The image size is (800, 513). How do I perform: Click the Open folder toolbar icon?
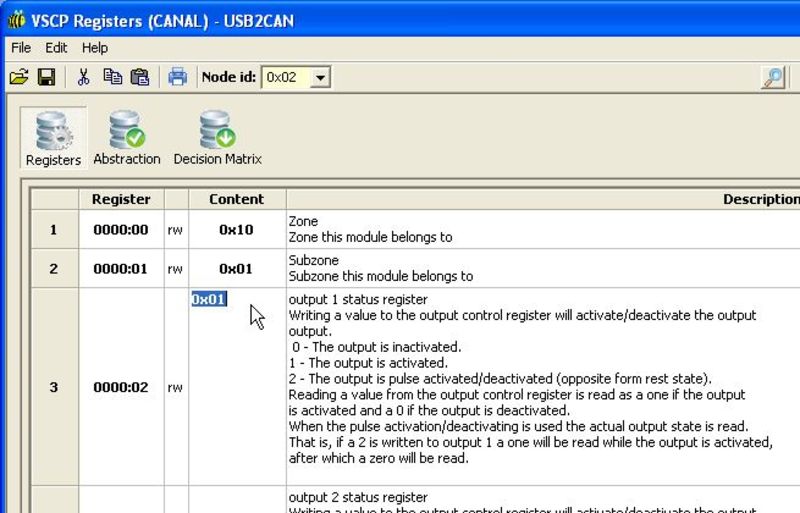19,77
